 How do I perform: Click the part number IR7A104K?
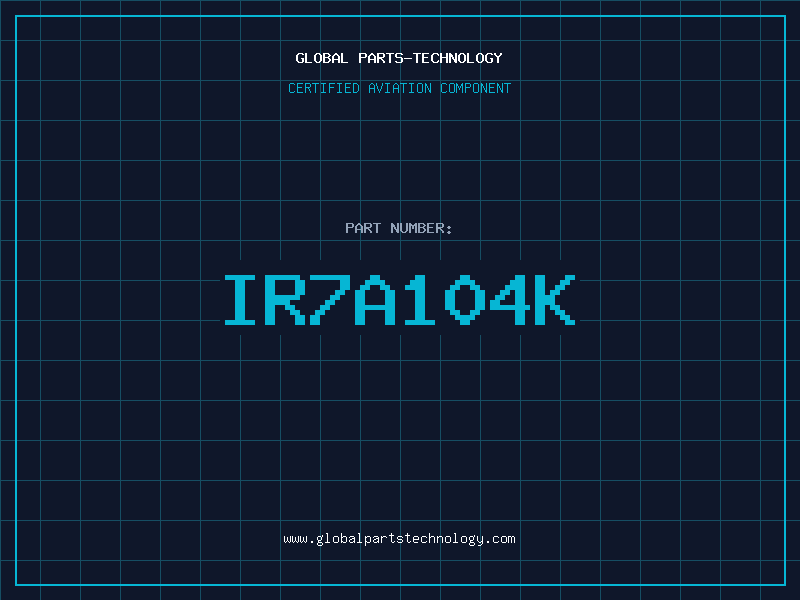click(400, 299)
